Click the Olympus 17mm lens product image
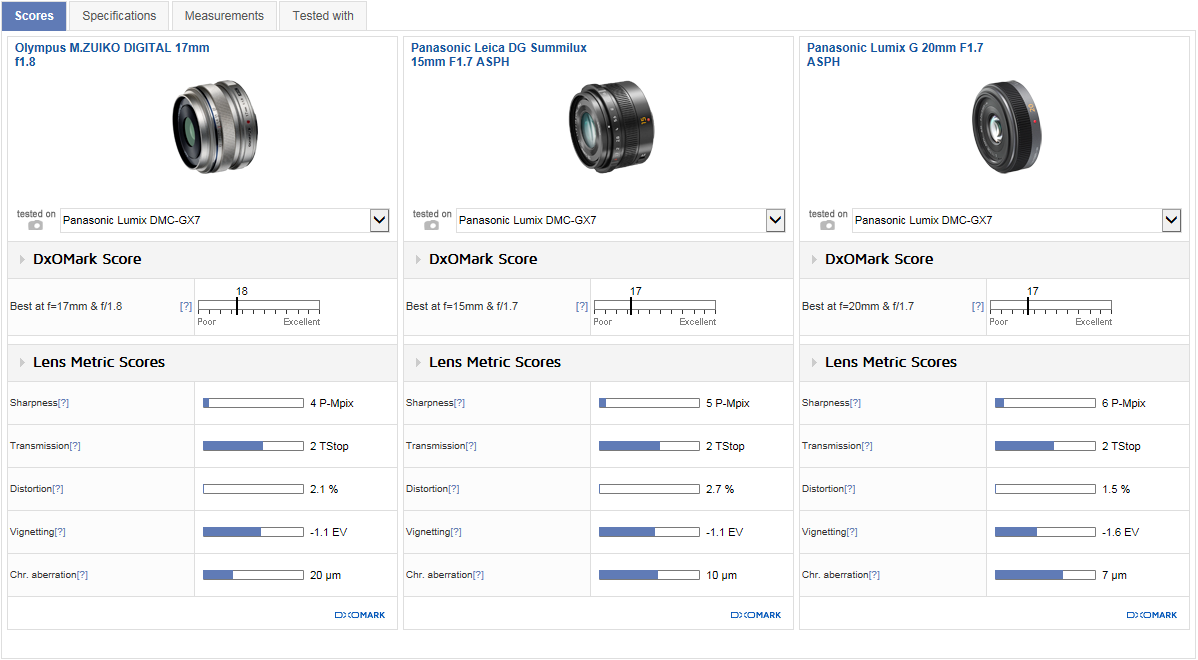Viewport: 1198px width, 660px height. coord(215,127)
